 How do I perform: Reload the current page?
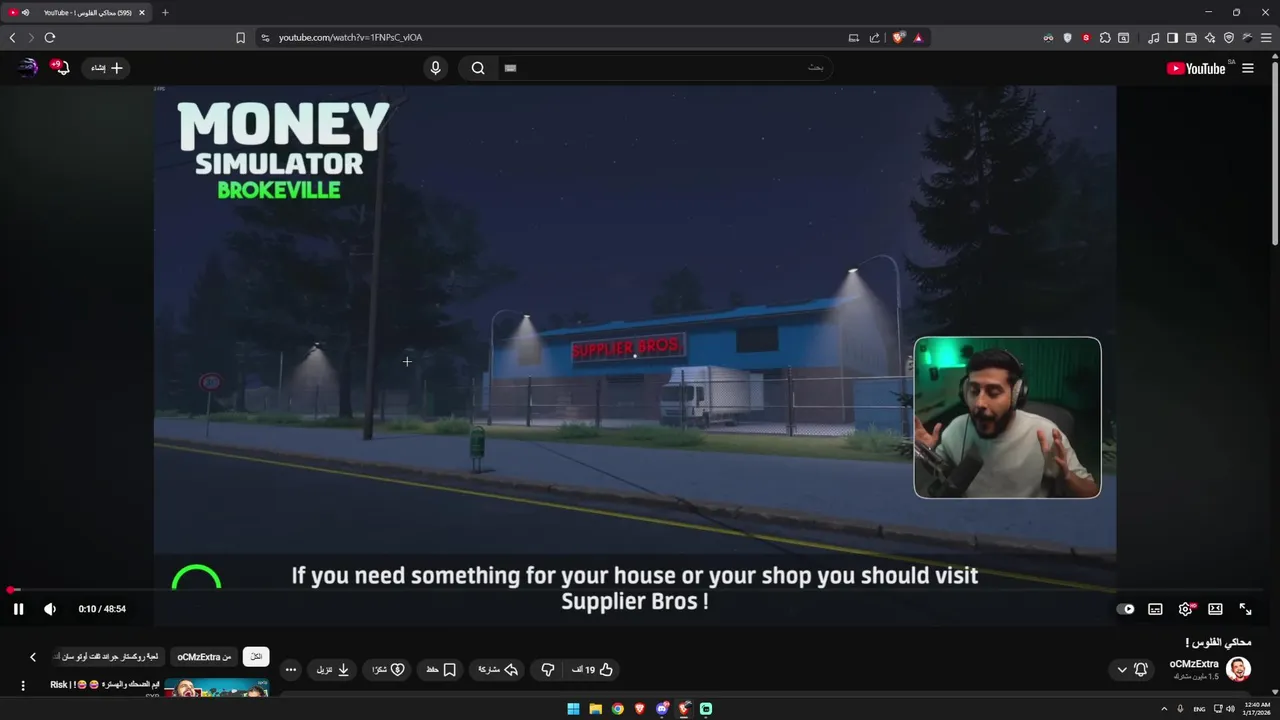pos(50,38)
